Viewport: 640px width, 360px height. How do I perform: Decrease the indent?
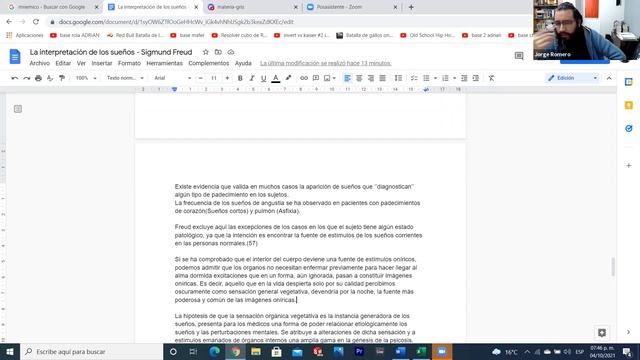coord(464,78)
